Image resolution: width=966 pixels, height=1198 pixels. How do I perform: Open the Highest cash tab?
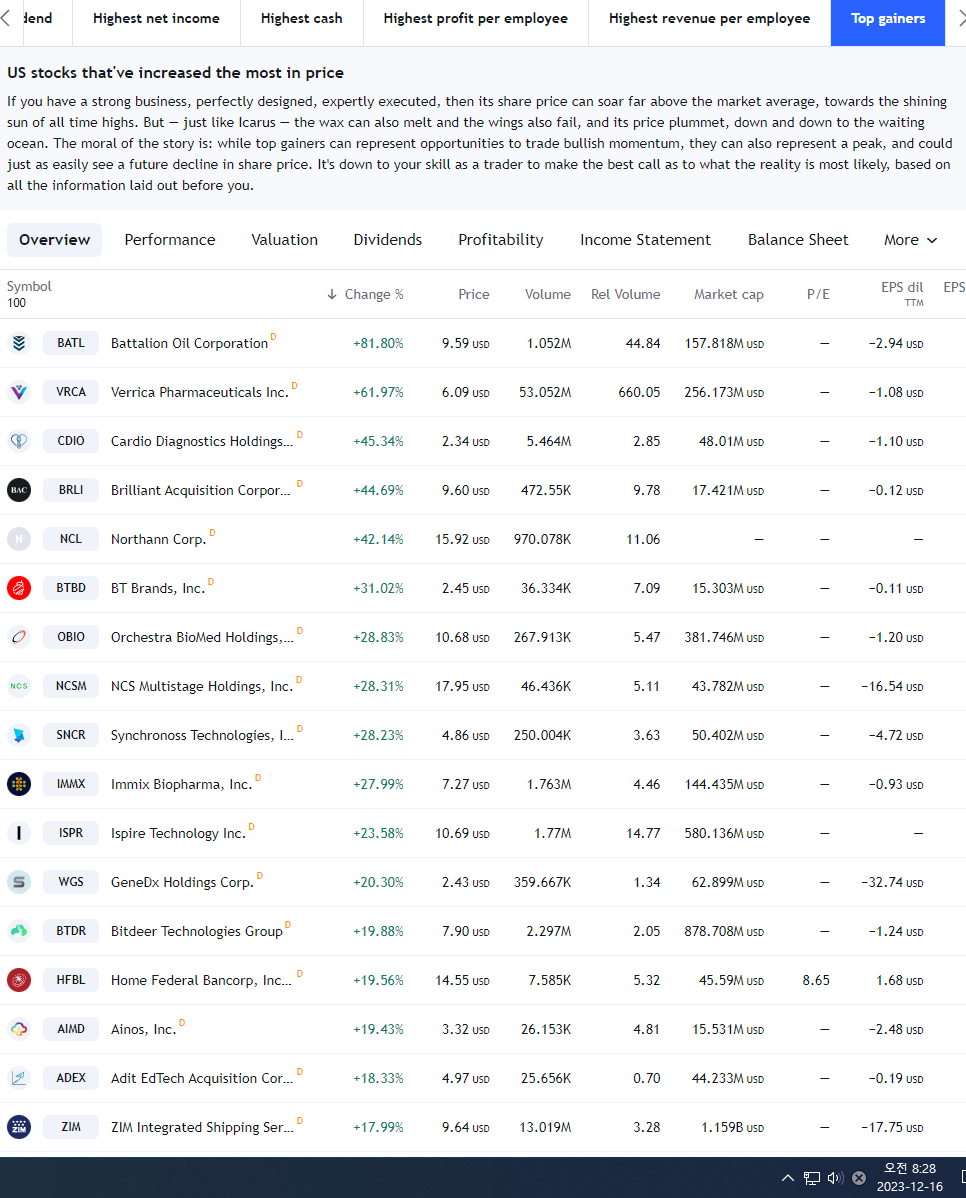[x=301, y=18]
